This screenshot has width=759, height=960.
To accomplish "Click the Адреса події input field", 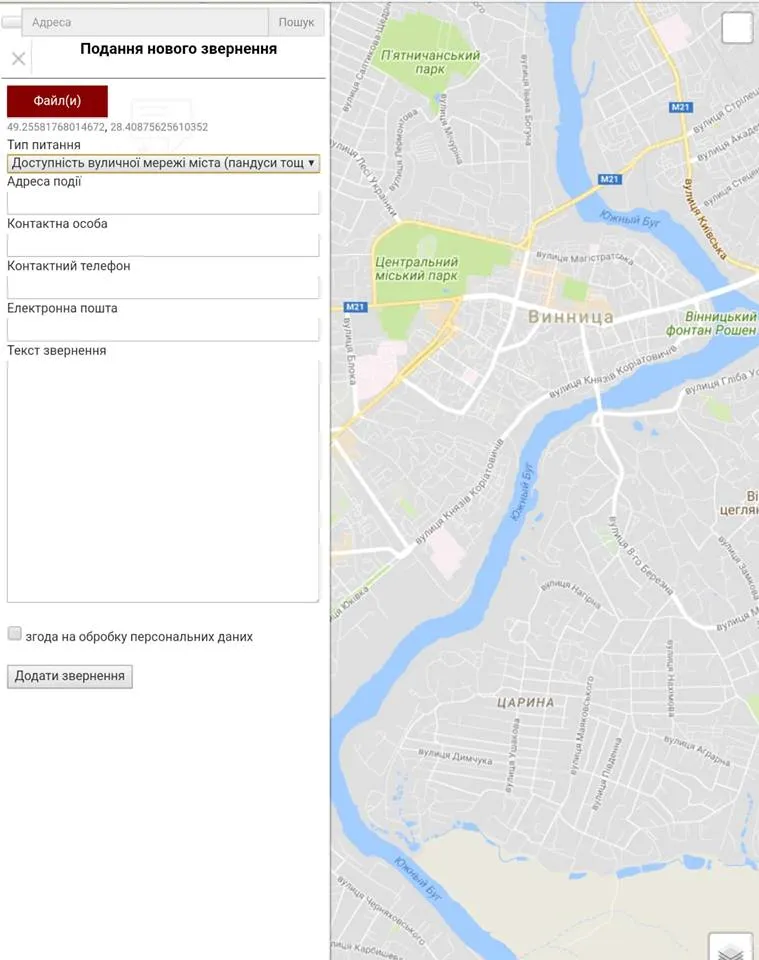I will coord(163,202).
